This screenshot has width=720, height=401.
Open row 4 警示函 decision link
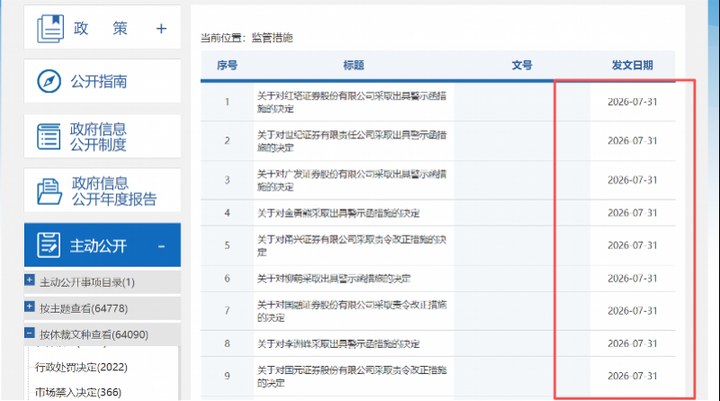[x=338, y=213]
